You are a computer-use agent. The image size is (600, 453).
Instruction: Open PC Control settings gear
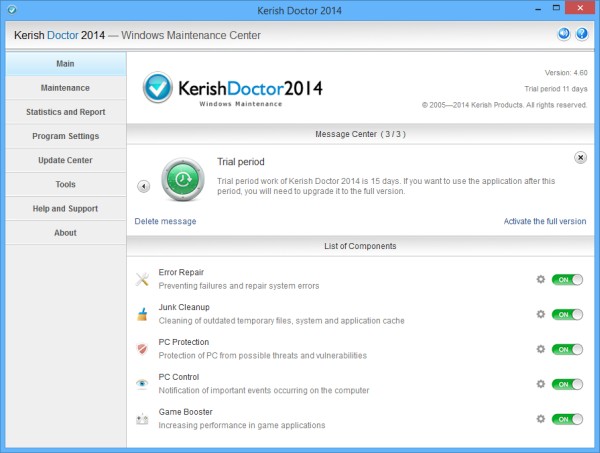[x=541, y=384]
